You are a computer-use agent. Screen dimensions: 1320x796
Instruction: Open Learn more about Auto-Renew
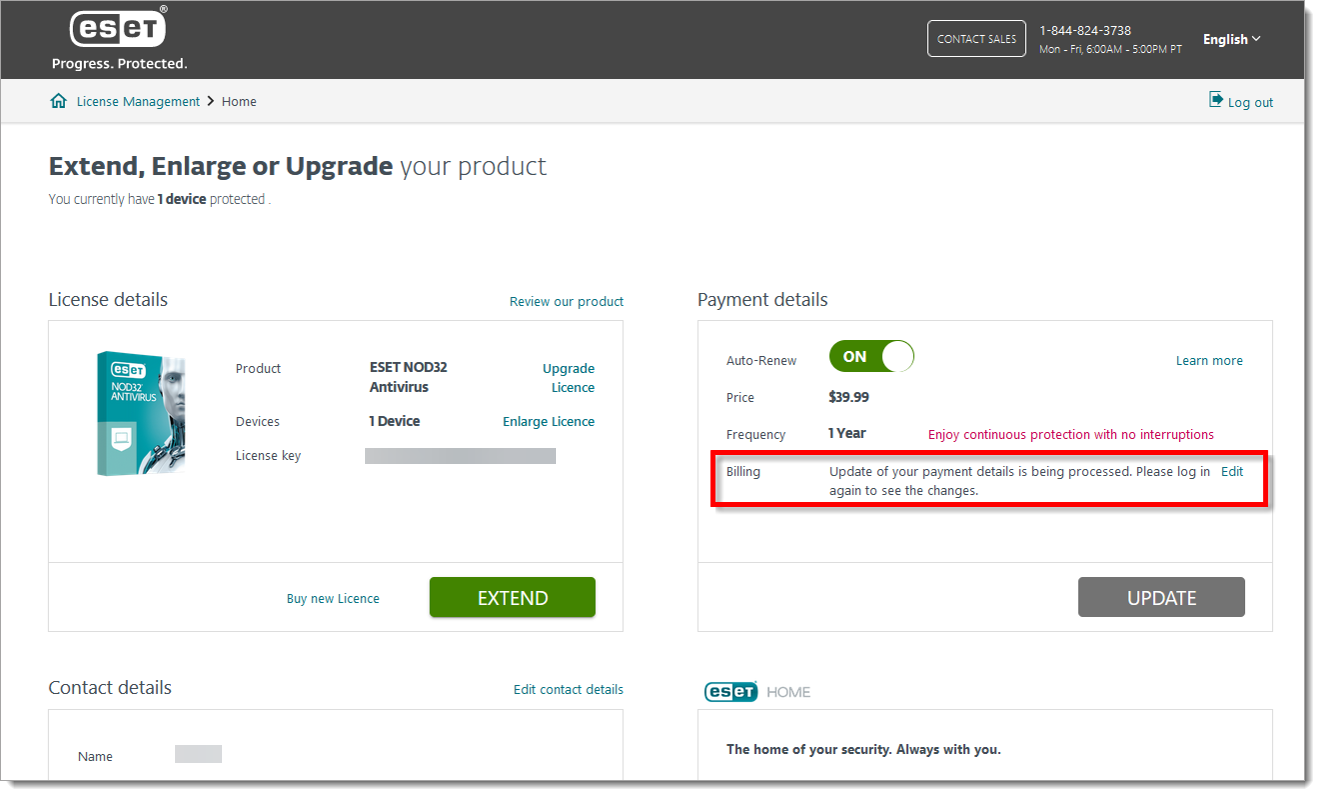click(x=1209, y=360)
